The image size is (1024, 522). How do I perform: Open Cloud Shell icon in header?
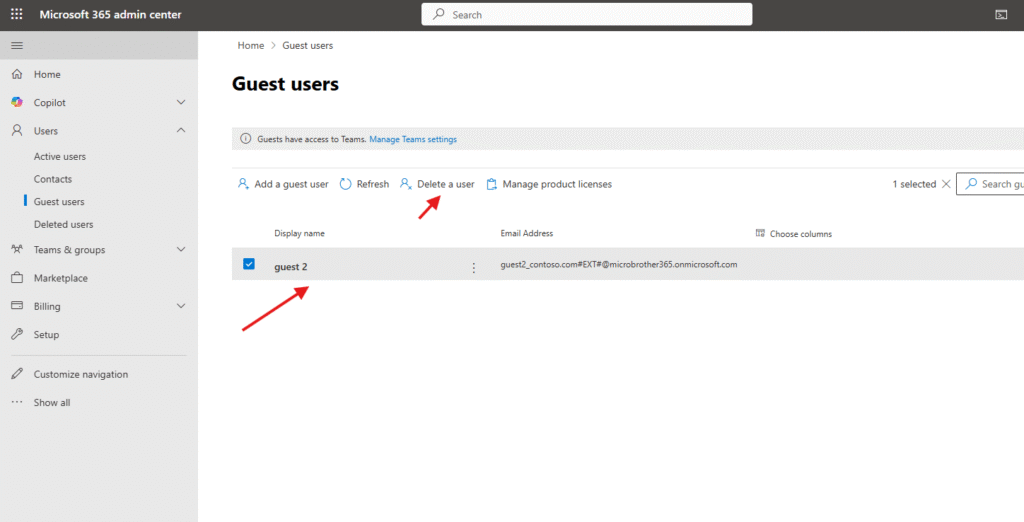[x=1001, y=15]
